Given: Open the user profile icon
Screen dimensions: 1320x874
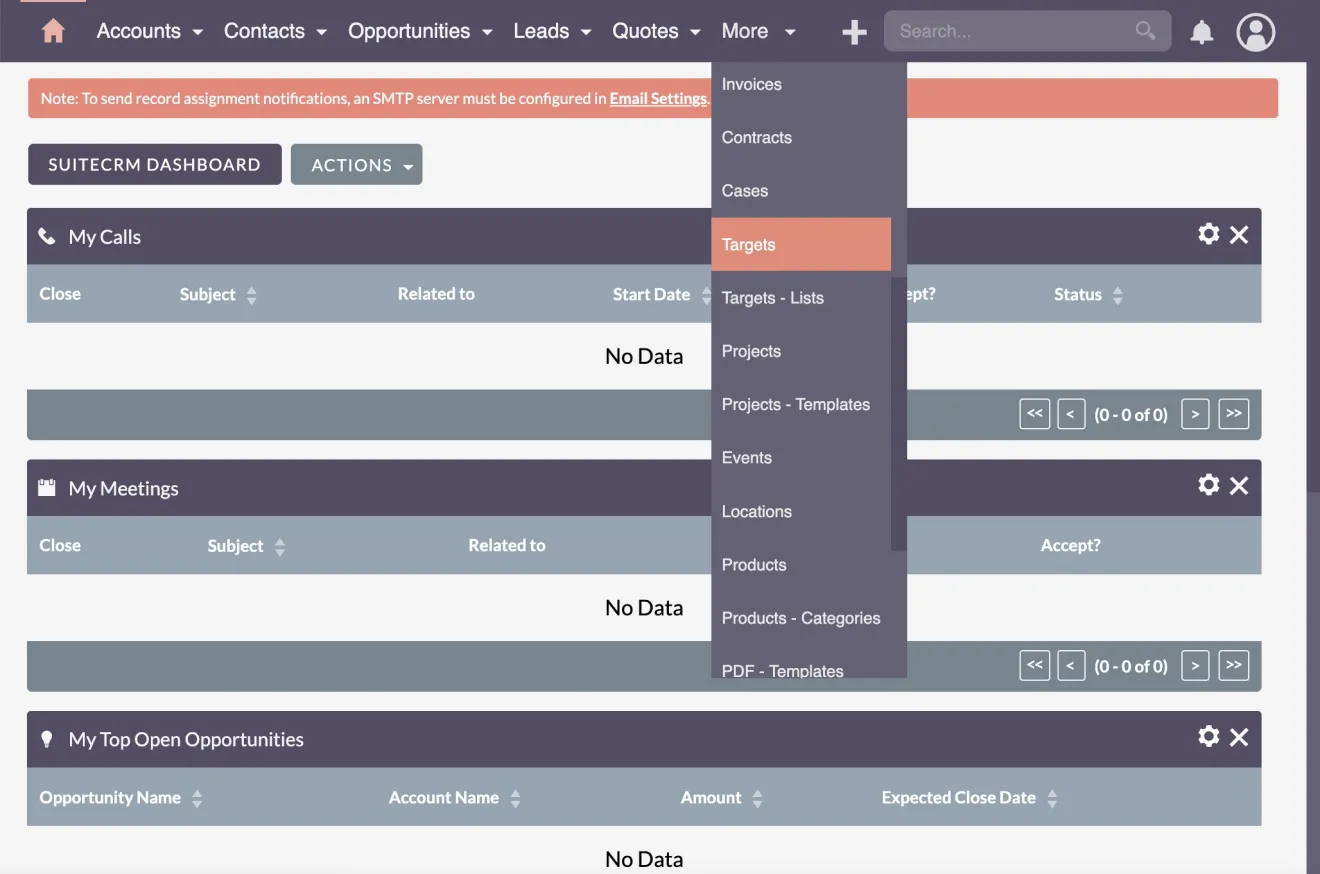Looking at the screenshot, I should click(1255, 31).
